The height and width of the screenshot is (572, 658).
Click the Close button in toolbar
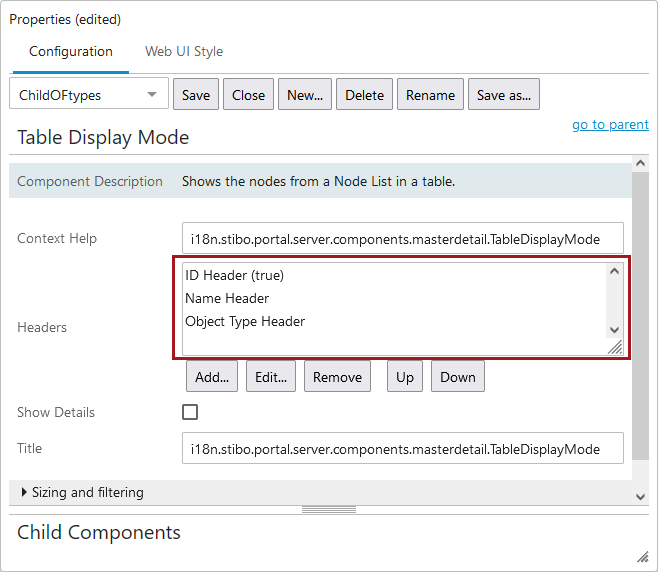(x=248, y=95)
